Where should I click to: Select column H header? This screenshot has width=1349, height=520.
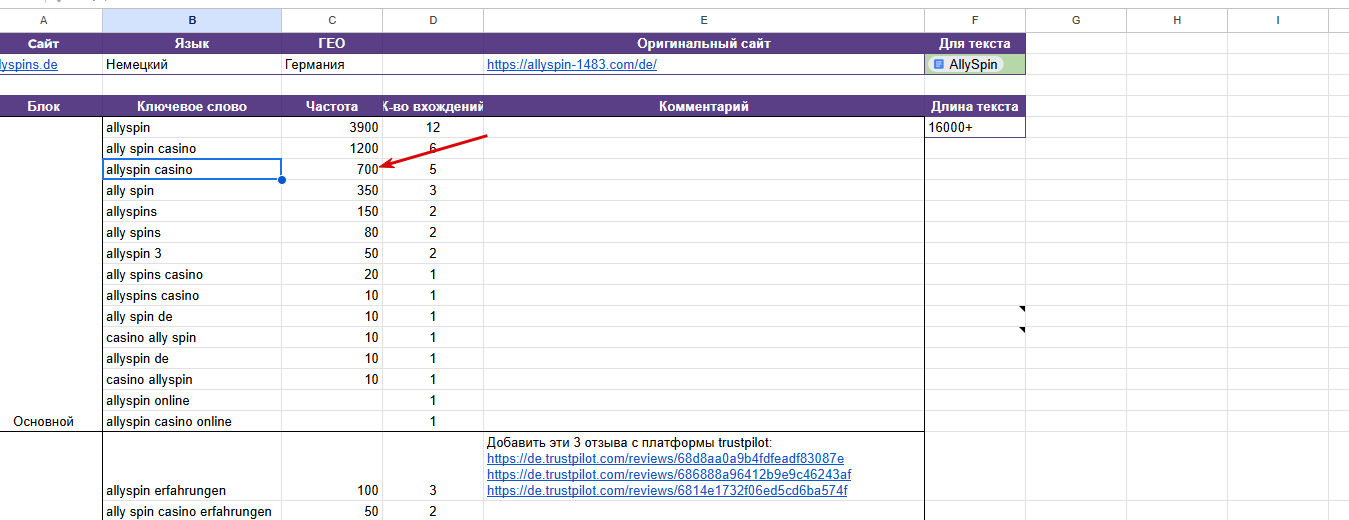click(1177, 20)
